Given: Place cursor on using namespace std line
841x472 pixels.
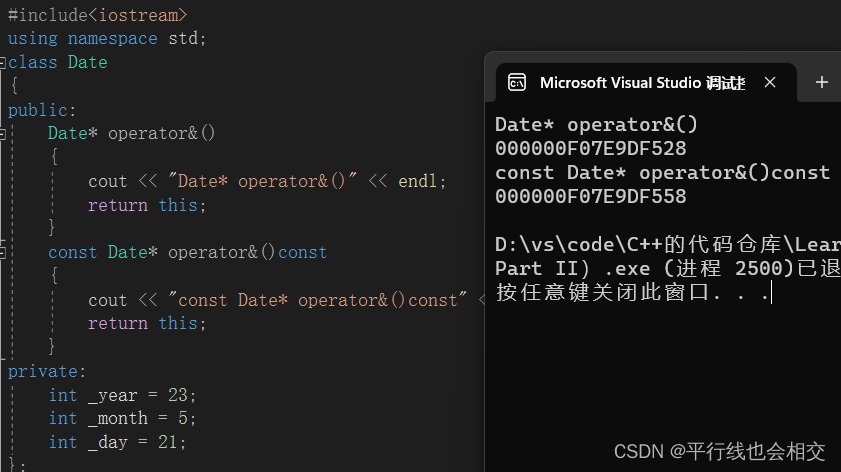Looking at the screenshot, I should (107, 38).
